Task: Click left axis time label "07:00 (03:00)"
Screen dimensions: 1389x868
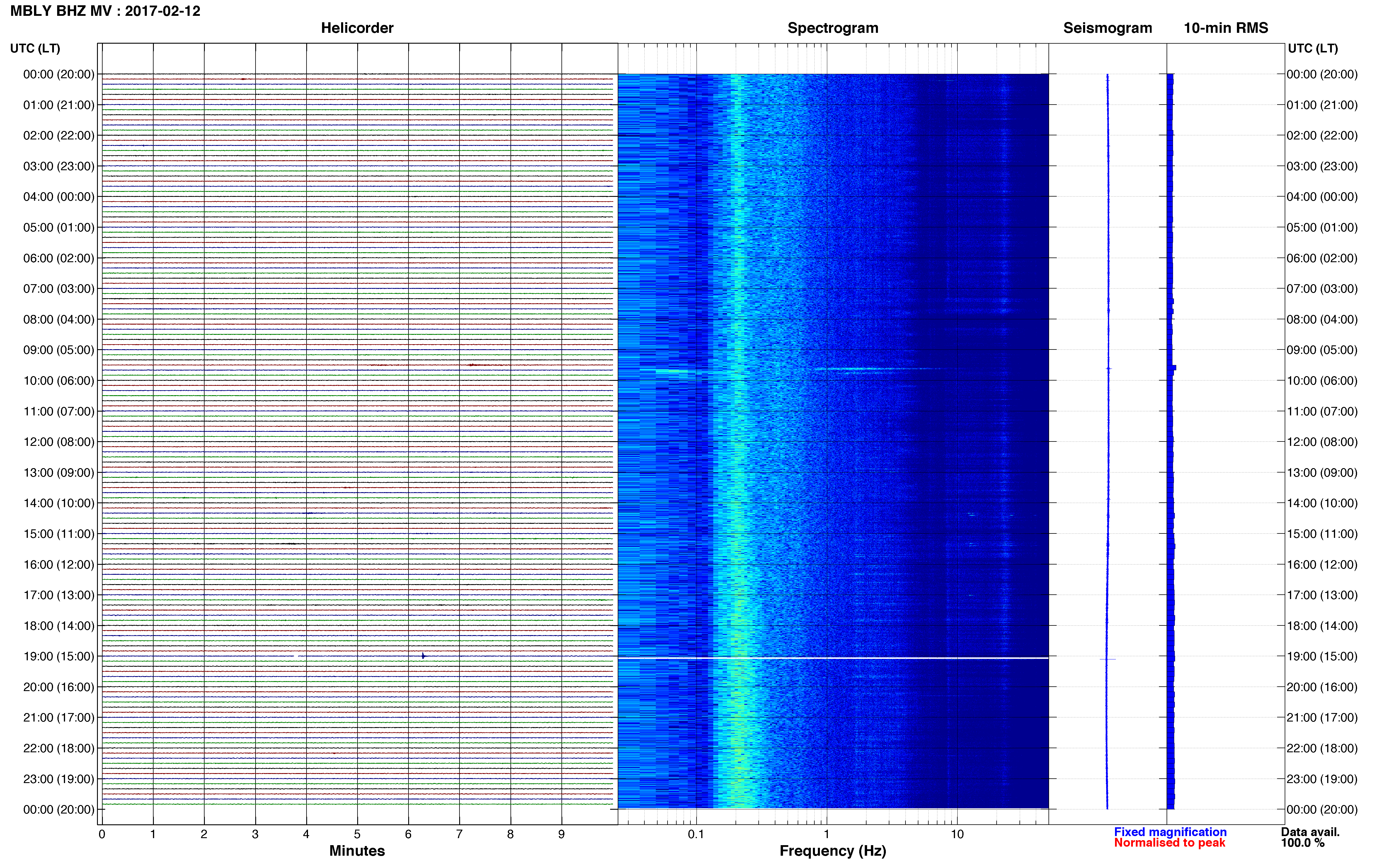Action: 59,289
